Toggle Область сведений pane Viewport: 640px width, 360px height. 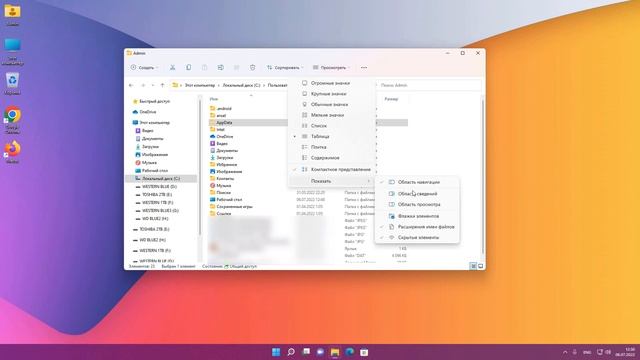click(417, 193)
